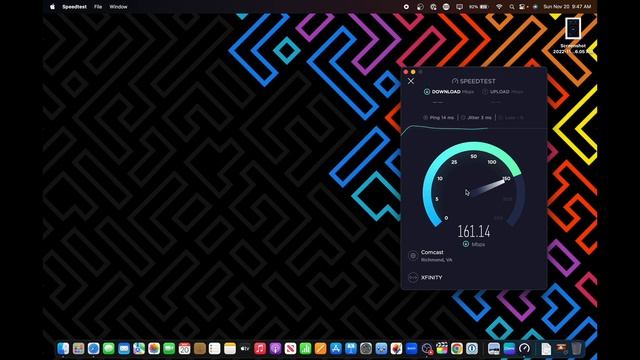The image size is (640, 360).
Task: Open System Preferences from the Dock
Action: [x=366, y=349]
